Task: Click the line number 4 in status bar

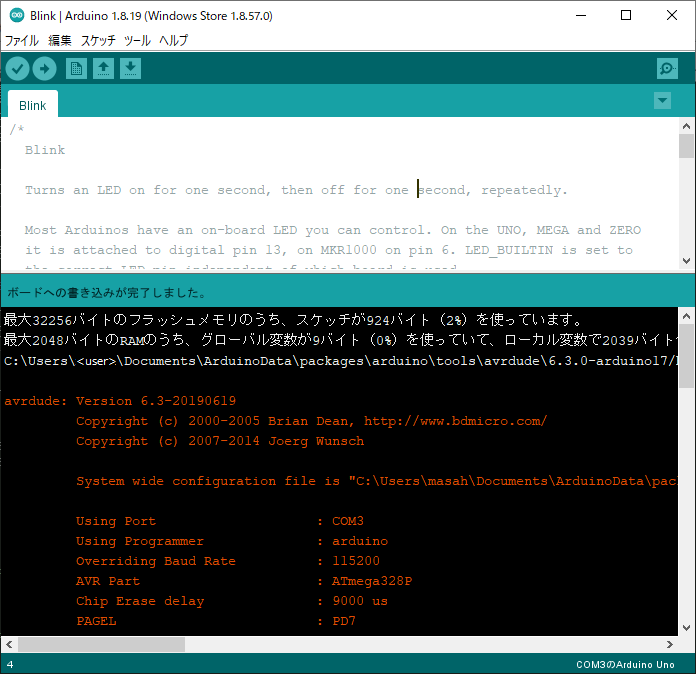Action: 10,665
